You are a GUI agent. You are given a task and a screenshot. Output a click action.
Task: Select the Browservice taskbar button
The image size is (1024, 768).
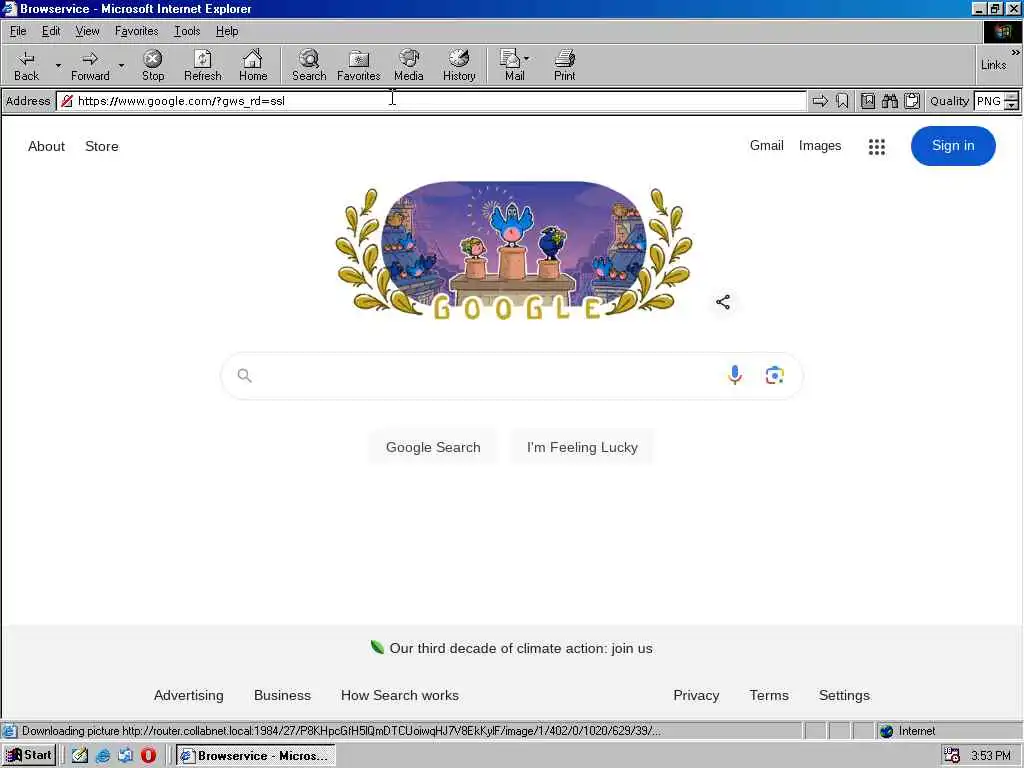pyautogui.click(x=256, y=756)
